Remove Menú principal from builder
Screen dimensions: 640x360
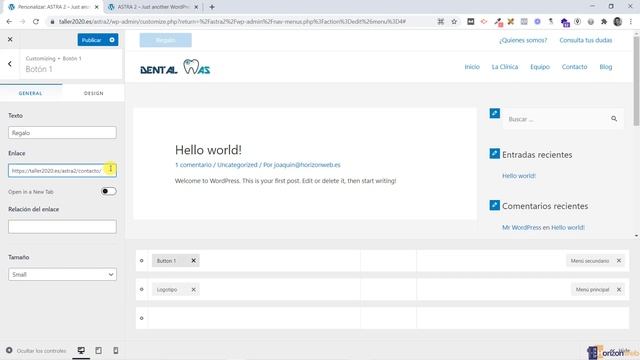(x=619, y=289)
